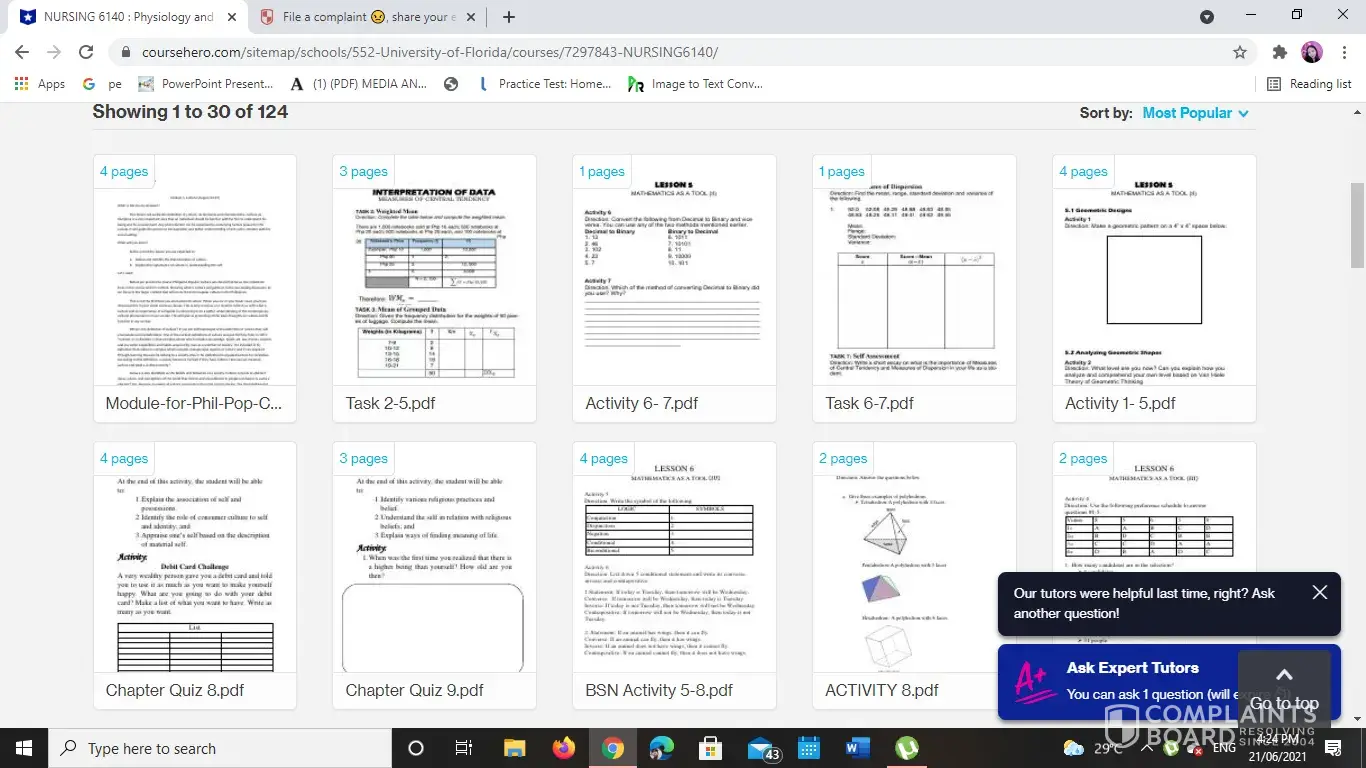This screenshot has width=1366, height=768.
Task: Open the 29°C weather widget
Action: coord(1093,748)
